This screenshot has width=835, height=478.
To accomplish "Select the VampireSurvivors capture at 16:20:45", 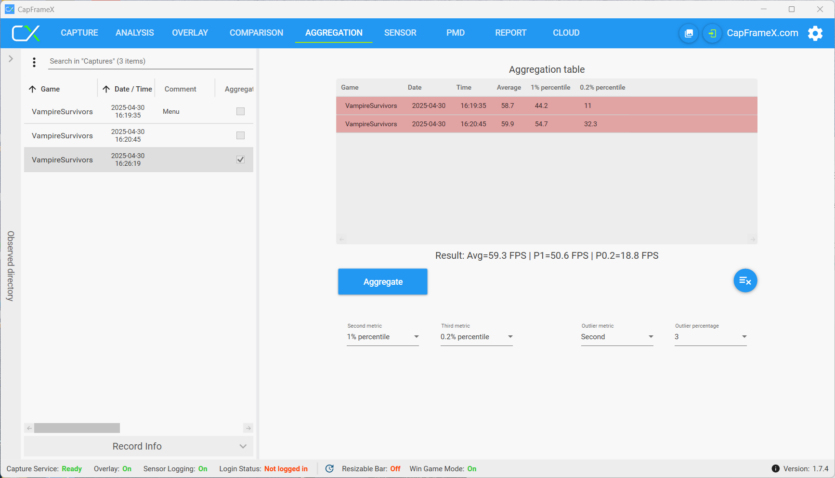I will 138,135.
